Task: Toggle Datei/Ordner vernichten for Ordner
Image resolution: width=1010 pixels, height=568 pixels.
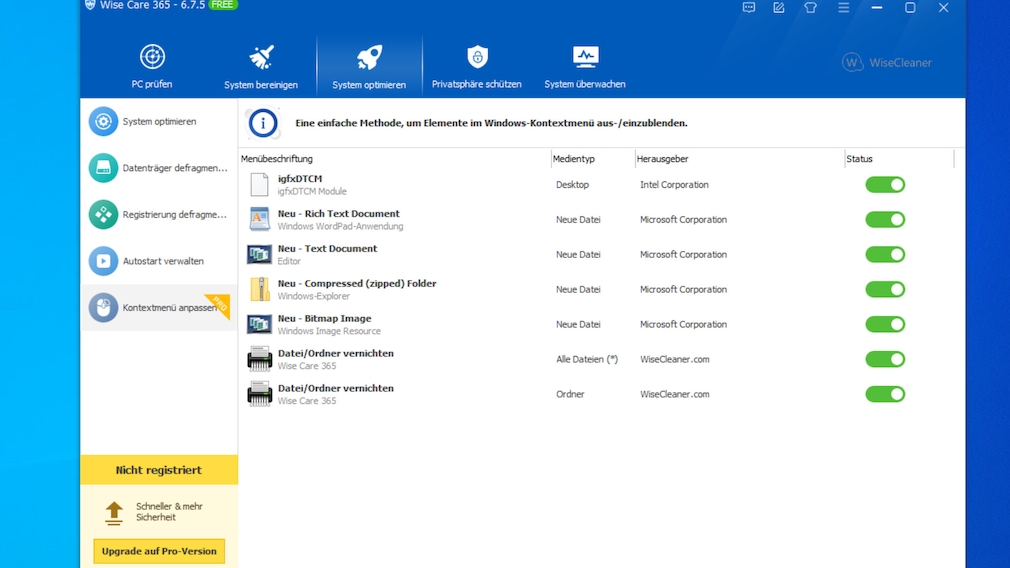Action: pos(885,393)
